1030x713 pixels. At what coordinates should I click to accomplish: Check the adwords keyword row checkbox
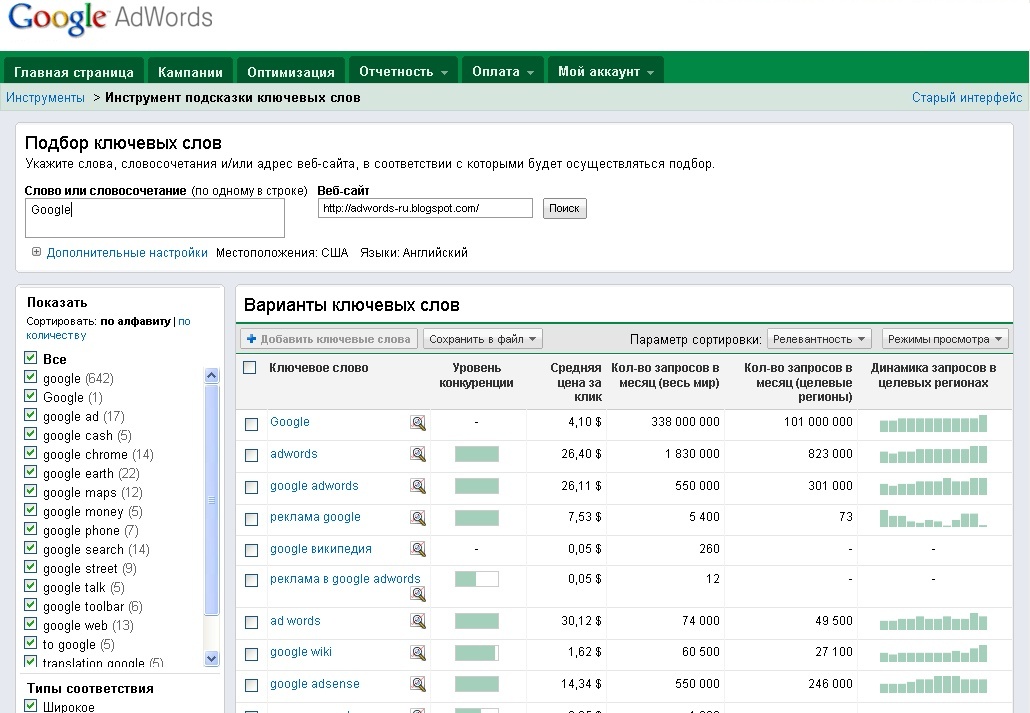pos(252,455)
